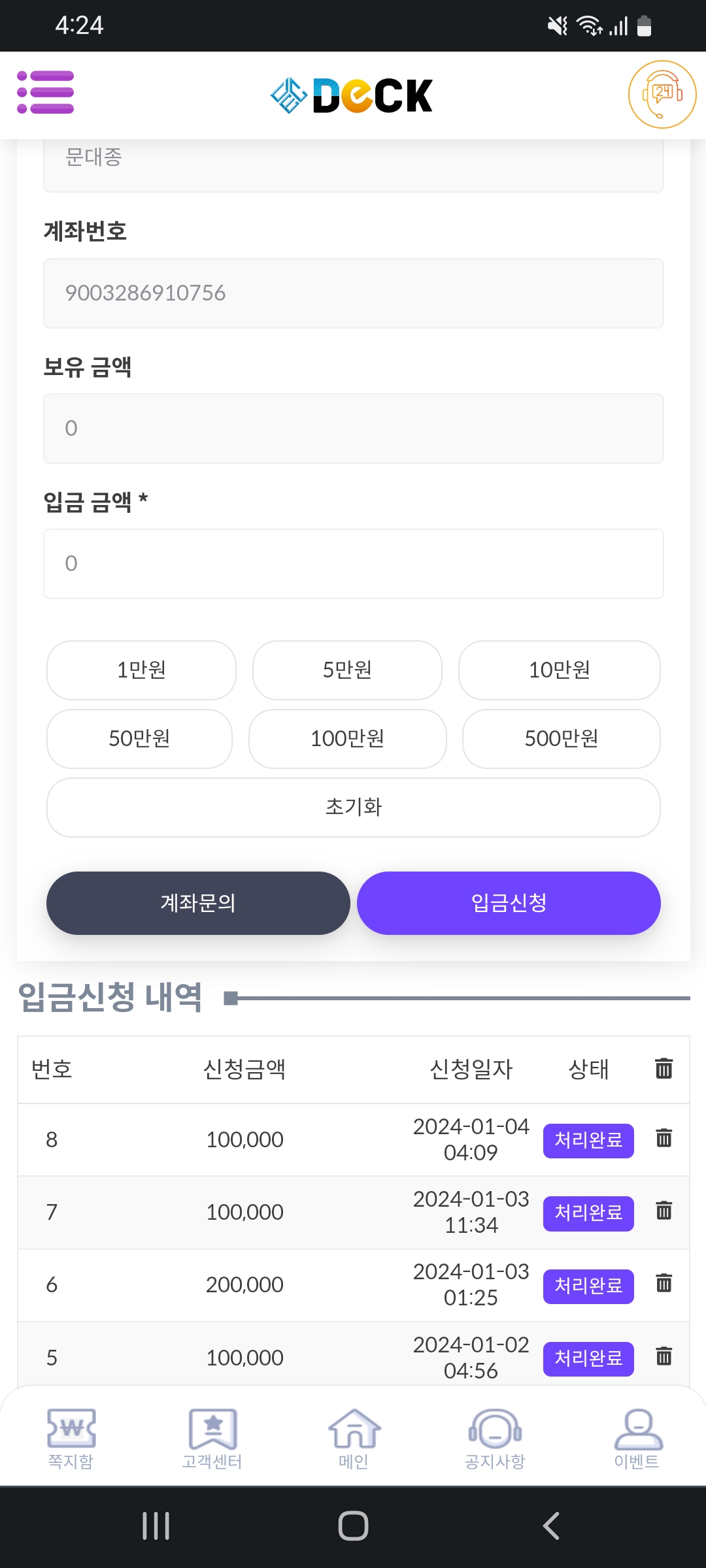
Task: Choose the 500만원 preset amount
Action: (x=561, y=739)
